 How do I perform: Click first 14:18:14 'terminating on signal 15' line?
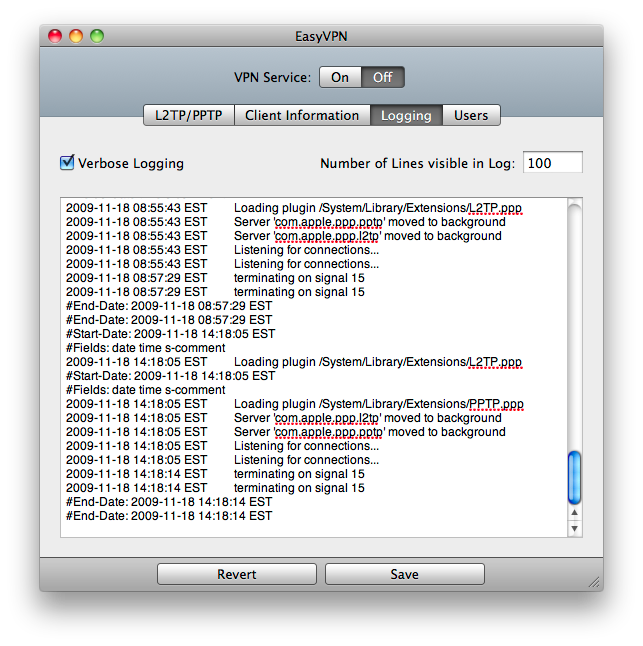(x=215, y=474)
